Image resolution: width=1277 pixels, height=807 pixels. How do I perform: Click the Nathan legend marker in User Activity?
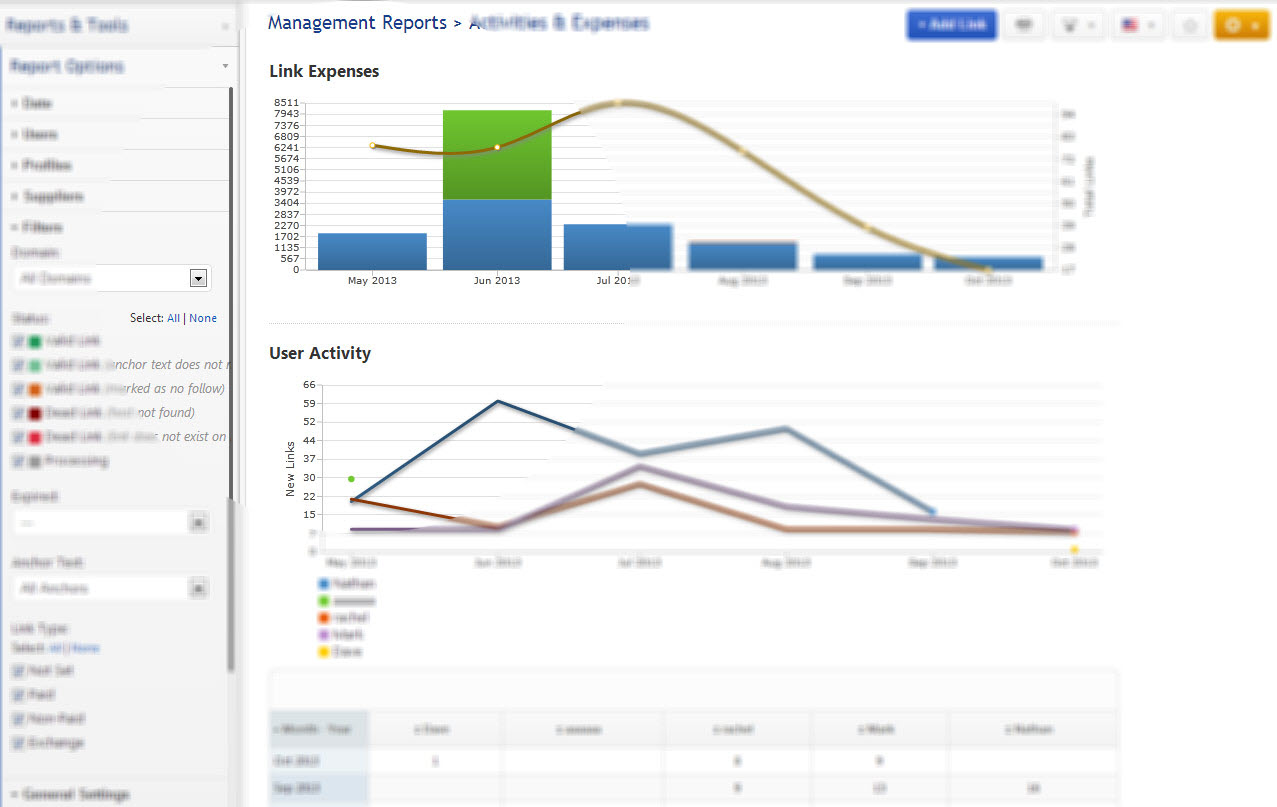click(x=324, y=584)
